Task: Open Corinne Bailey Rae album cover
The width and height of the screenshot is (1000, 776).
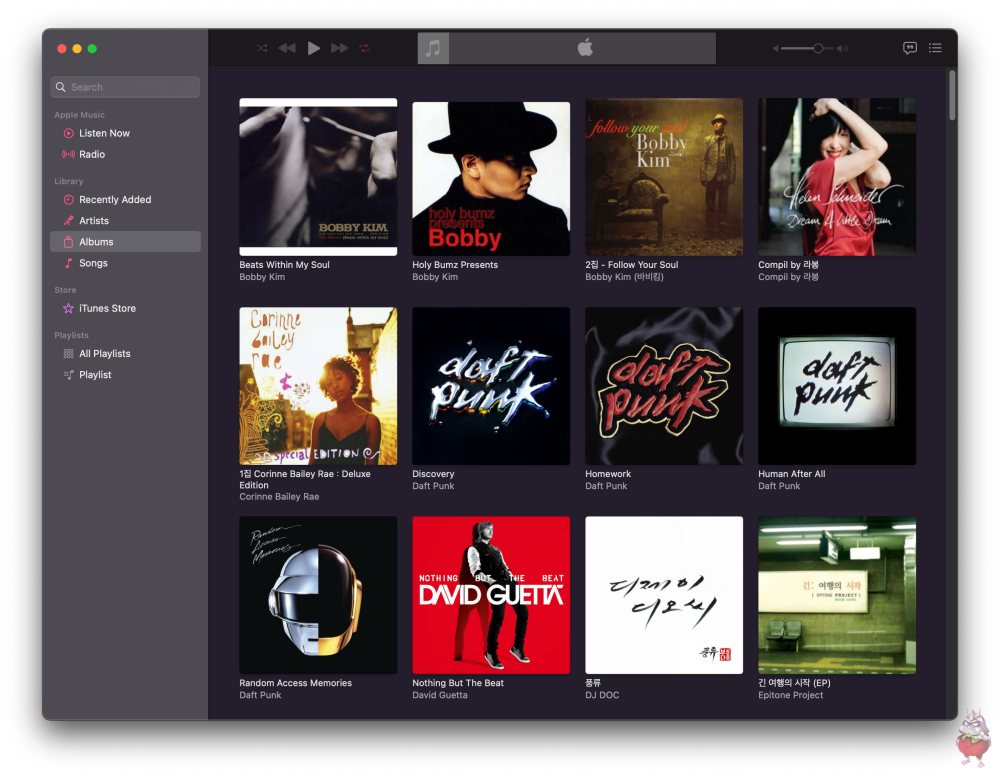Action: coord(318,386)
